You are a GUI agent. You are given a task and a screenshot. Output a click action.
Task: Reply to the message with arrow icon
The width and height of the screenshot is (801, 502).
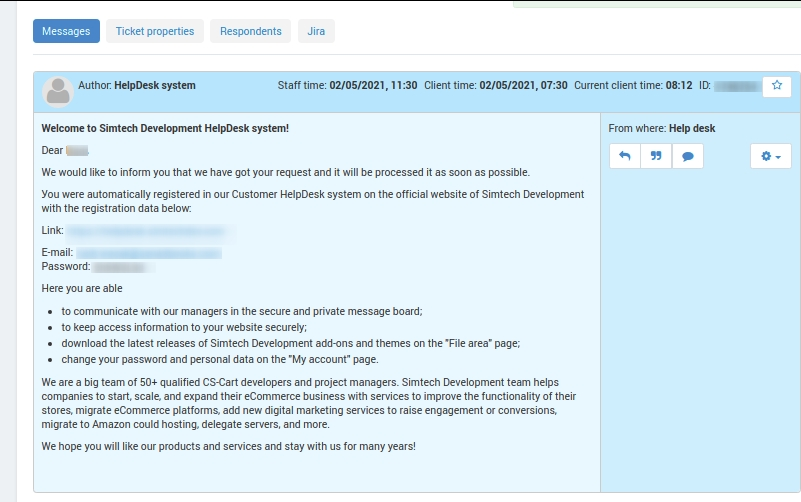(624, 156)
